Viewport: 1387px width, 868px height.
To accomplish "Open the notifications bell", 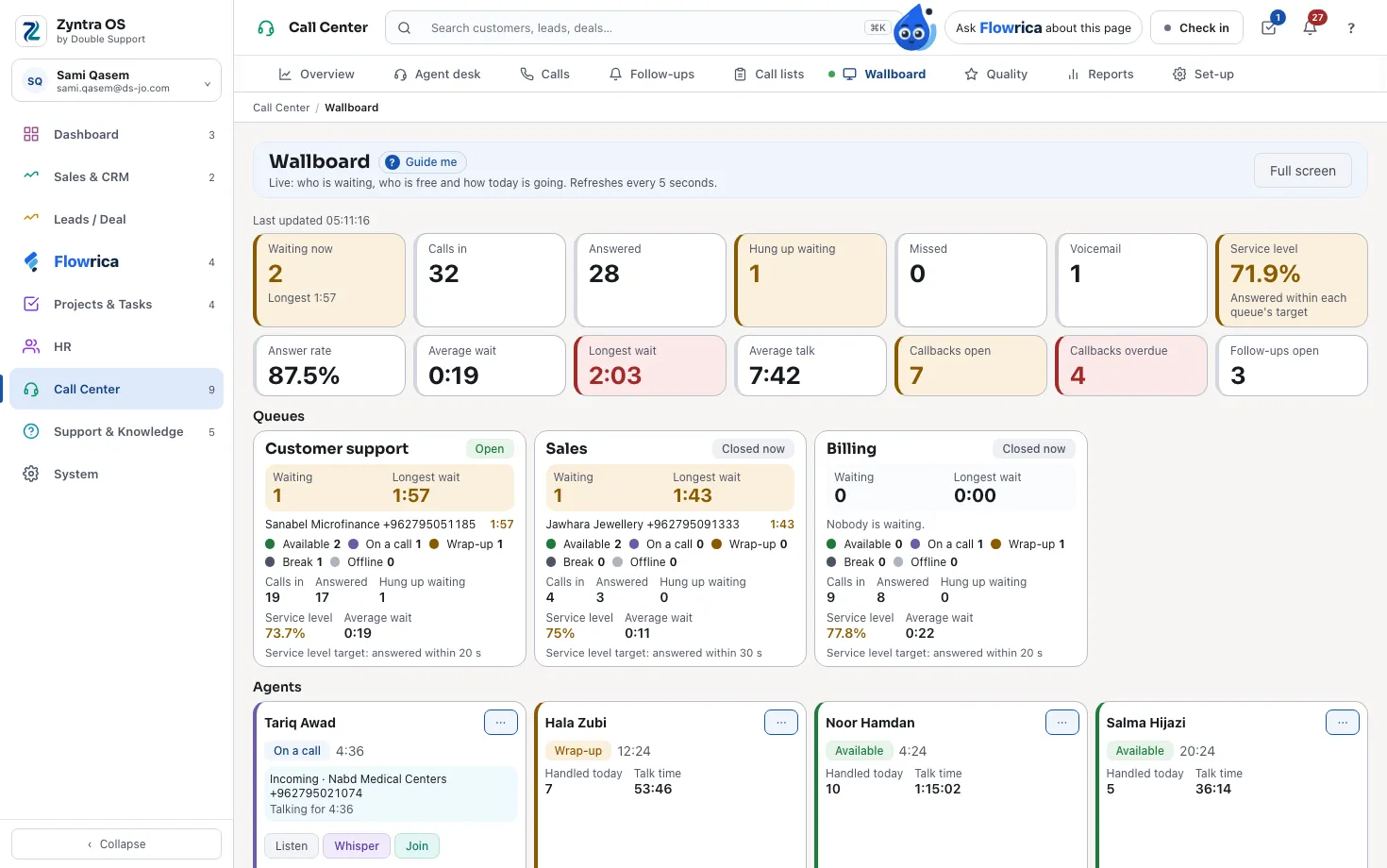I will click(x=1311, y=27).
